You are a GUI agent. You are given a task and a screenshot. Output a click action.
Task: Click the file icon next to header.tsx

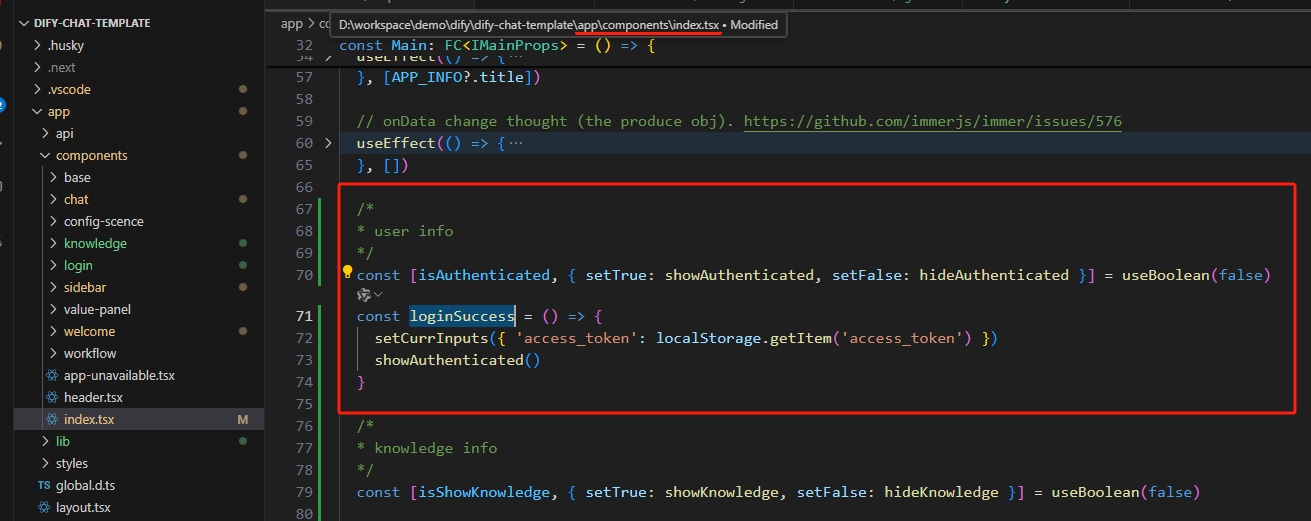click(53, 398)
